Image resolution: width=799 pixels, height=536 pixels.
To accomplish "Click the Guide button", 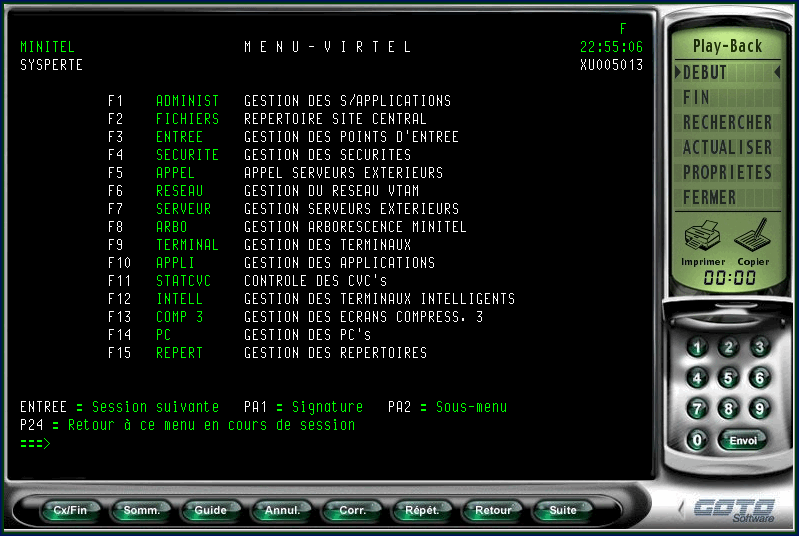I will [210, 510].
